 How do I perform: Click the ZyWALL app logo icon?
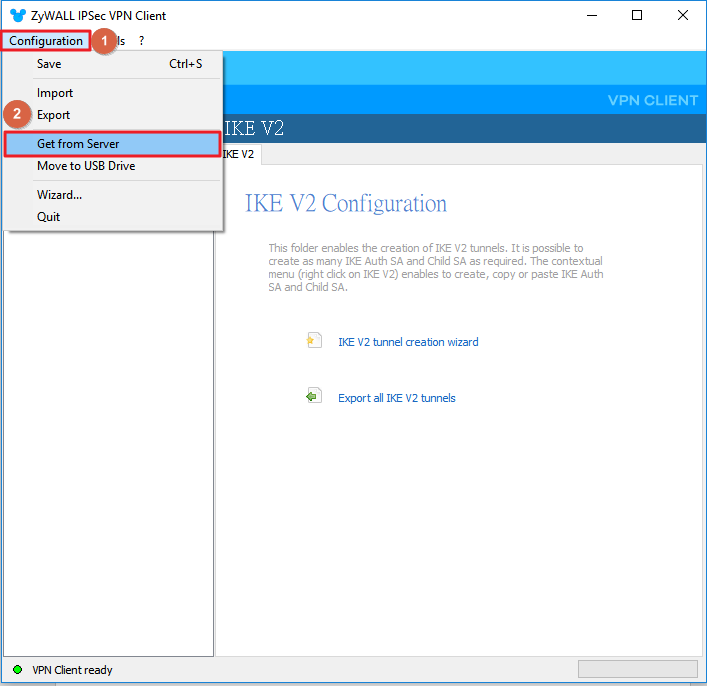18,15
